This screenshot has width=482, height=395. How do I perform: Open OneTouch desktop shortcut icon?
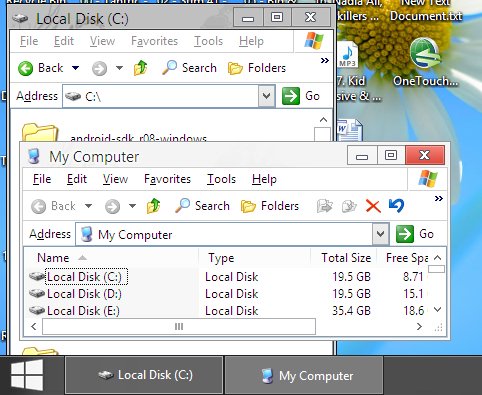pyautogui.click(x=425, y=62)
